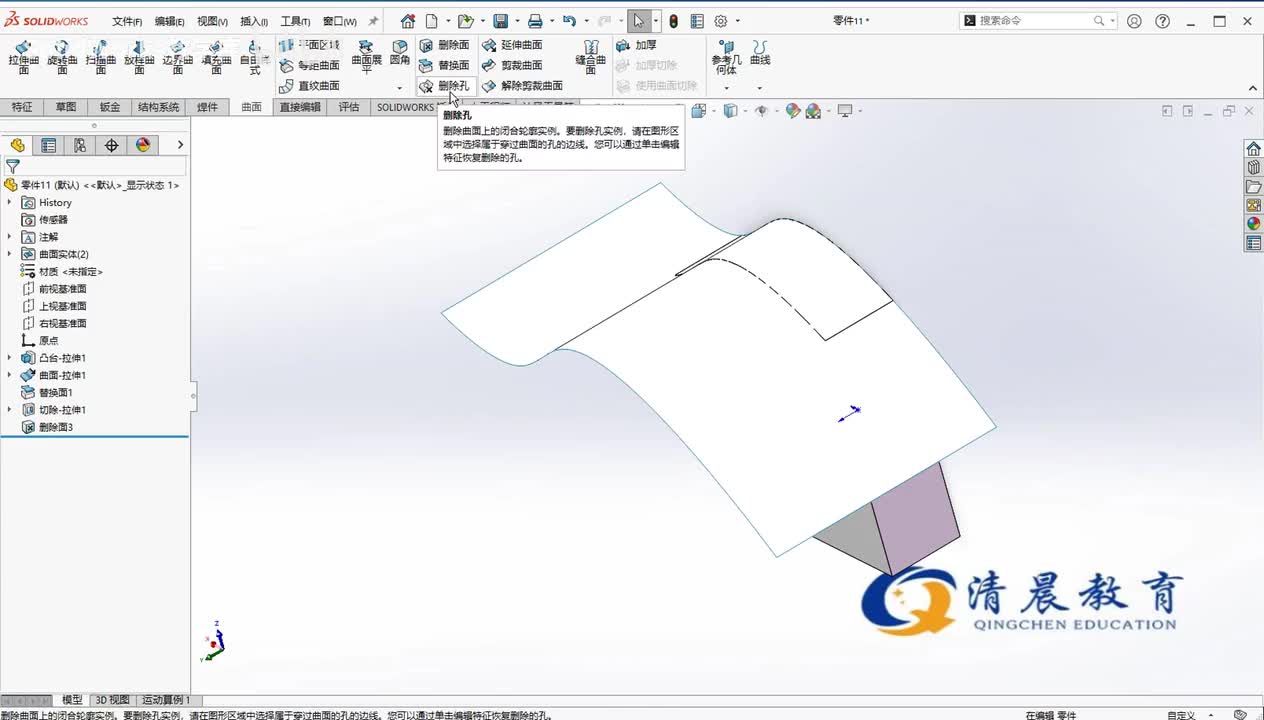Open the options gear icon
1264x720 pixels.
click(721, 21)
